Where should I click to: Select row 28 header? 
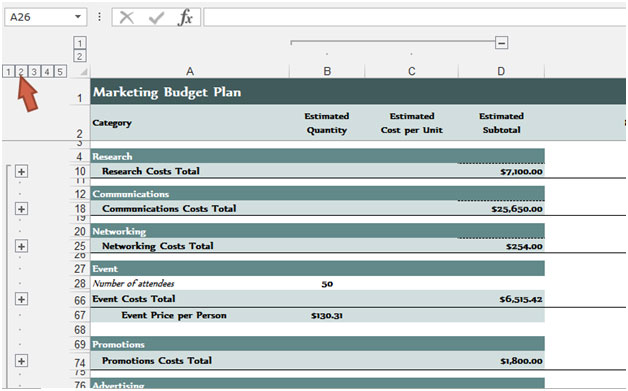[80, 284]
